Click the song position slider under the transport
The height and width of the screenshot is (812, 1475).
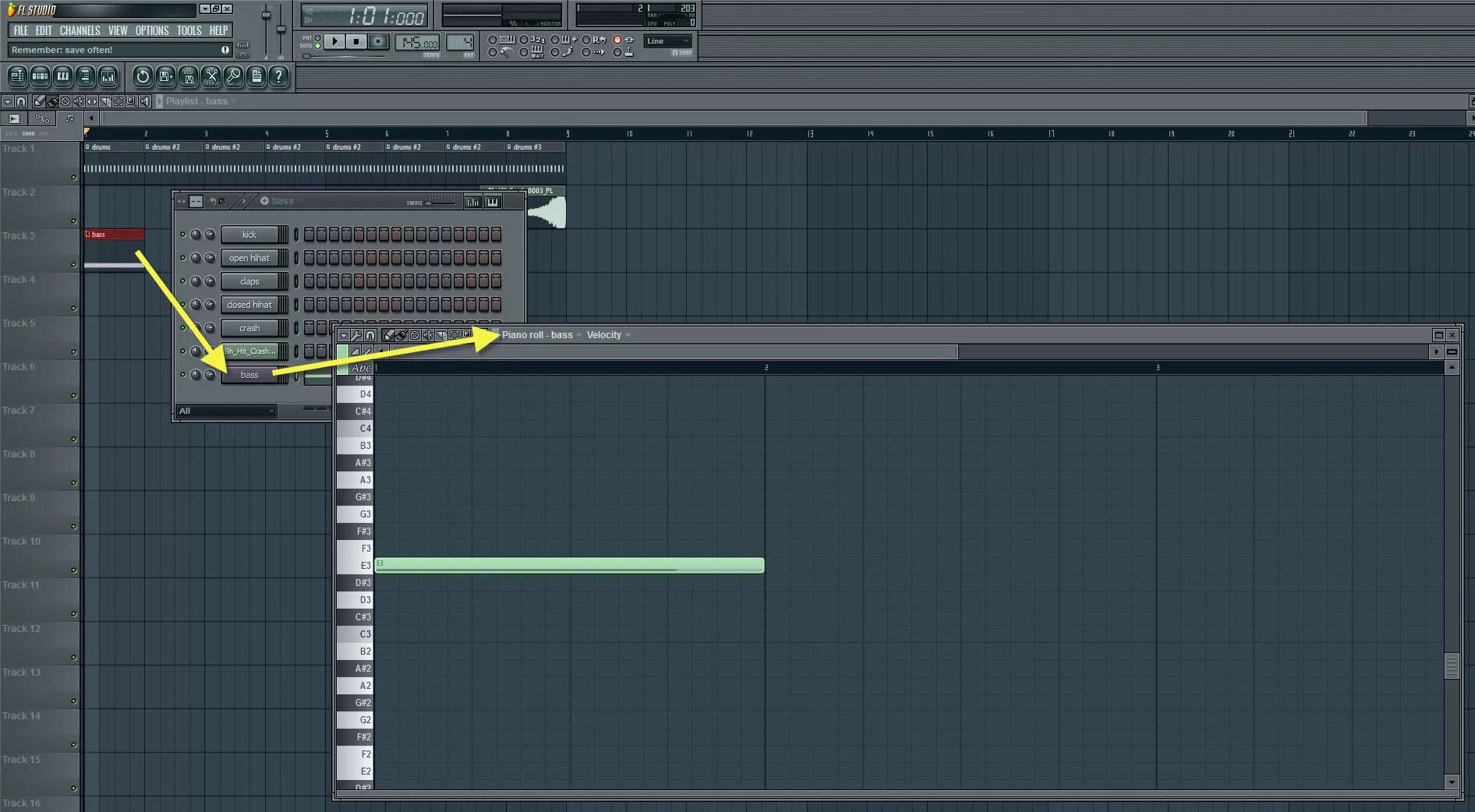click(343, 56)
